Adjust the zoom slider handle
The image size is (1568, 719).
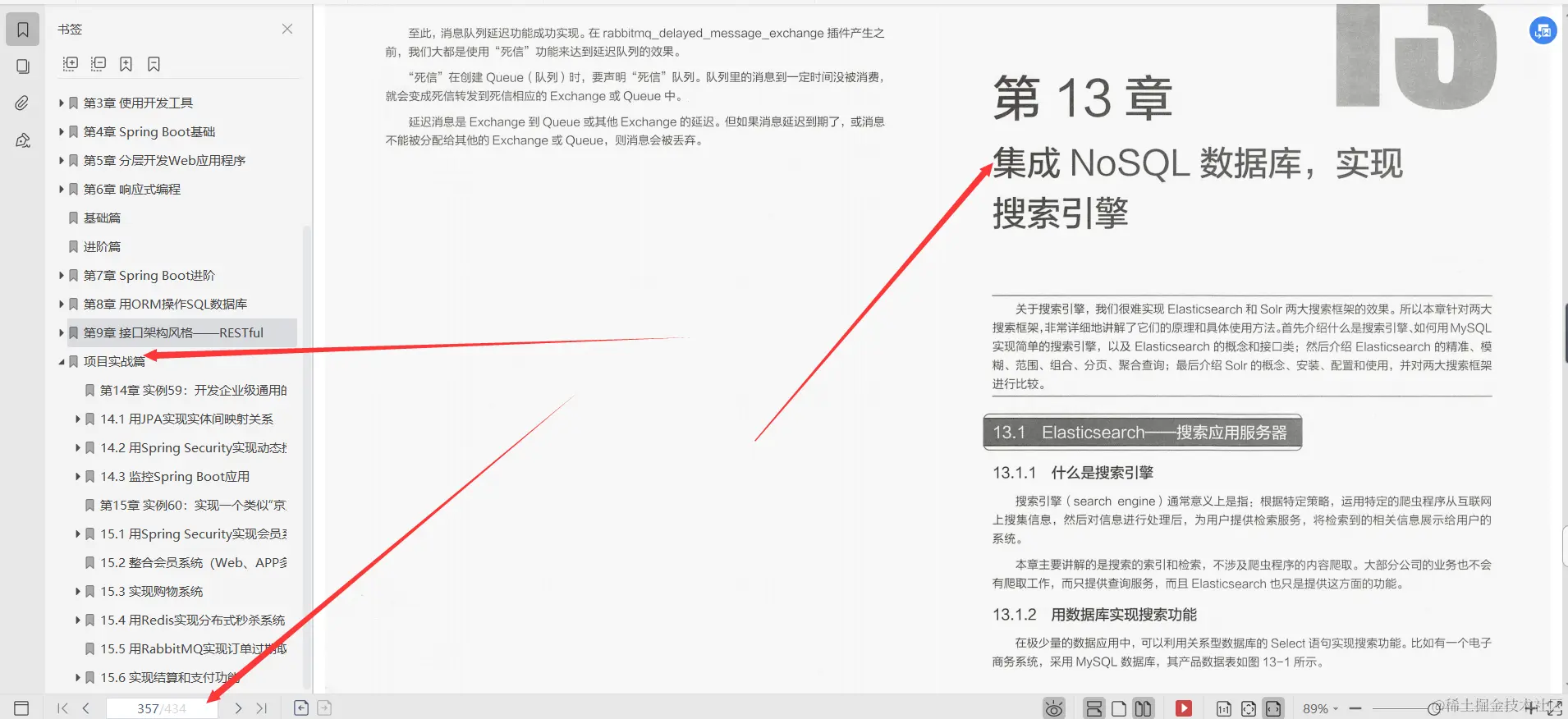(x=1434, y=708)
